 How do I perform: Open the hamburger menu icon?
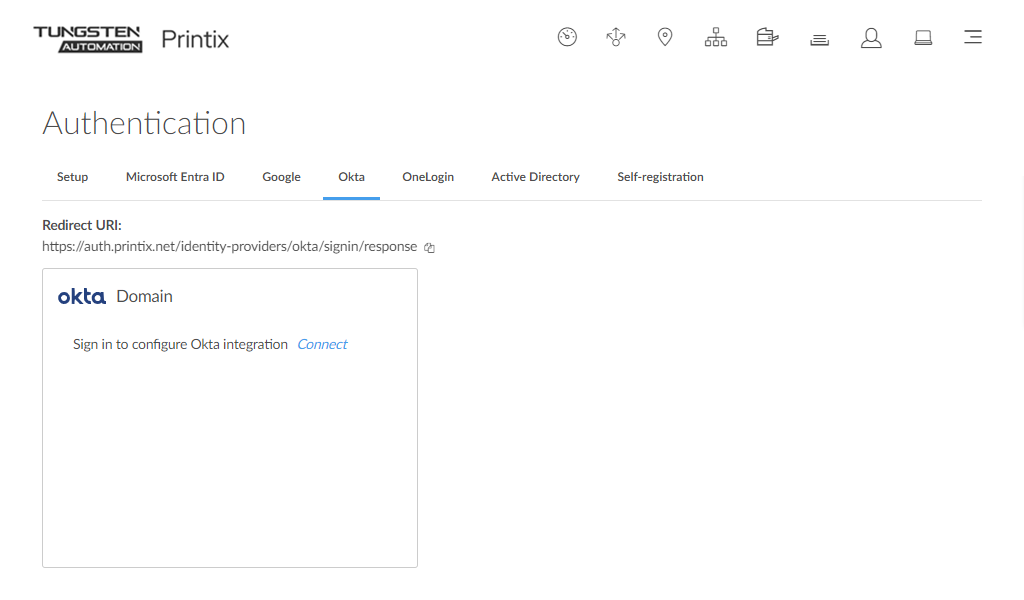(x=972, y=38)
